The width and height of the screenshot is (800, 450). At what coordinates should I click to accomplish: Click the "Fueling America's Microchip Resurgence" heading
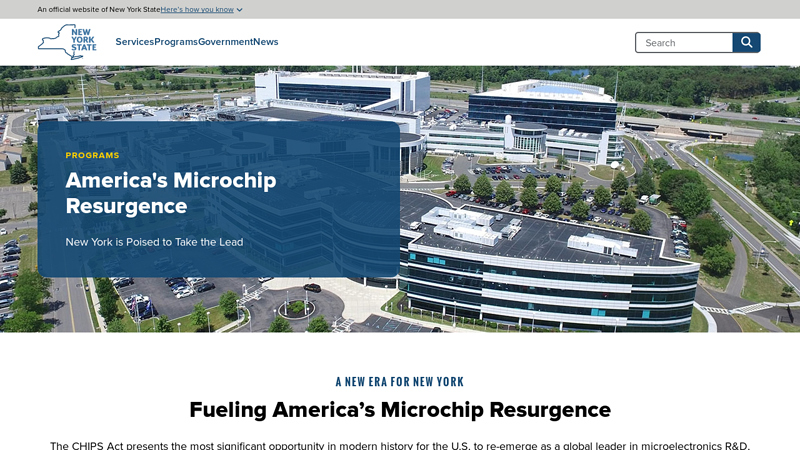coord(400,410)
